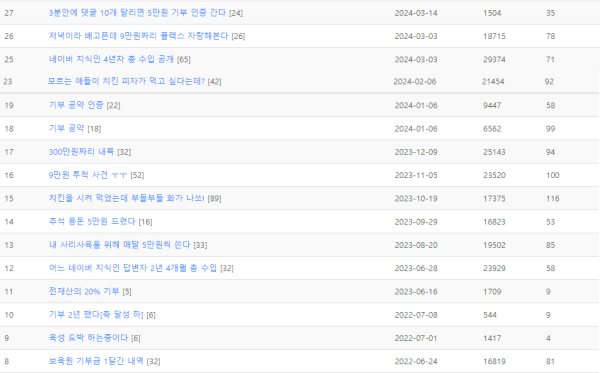The image size is (600, 373).
Task: Open post '네이버 지식인 4년차 총 수입 공개'
Action: pos(111,59)
